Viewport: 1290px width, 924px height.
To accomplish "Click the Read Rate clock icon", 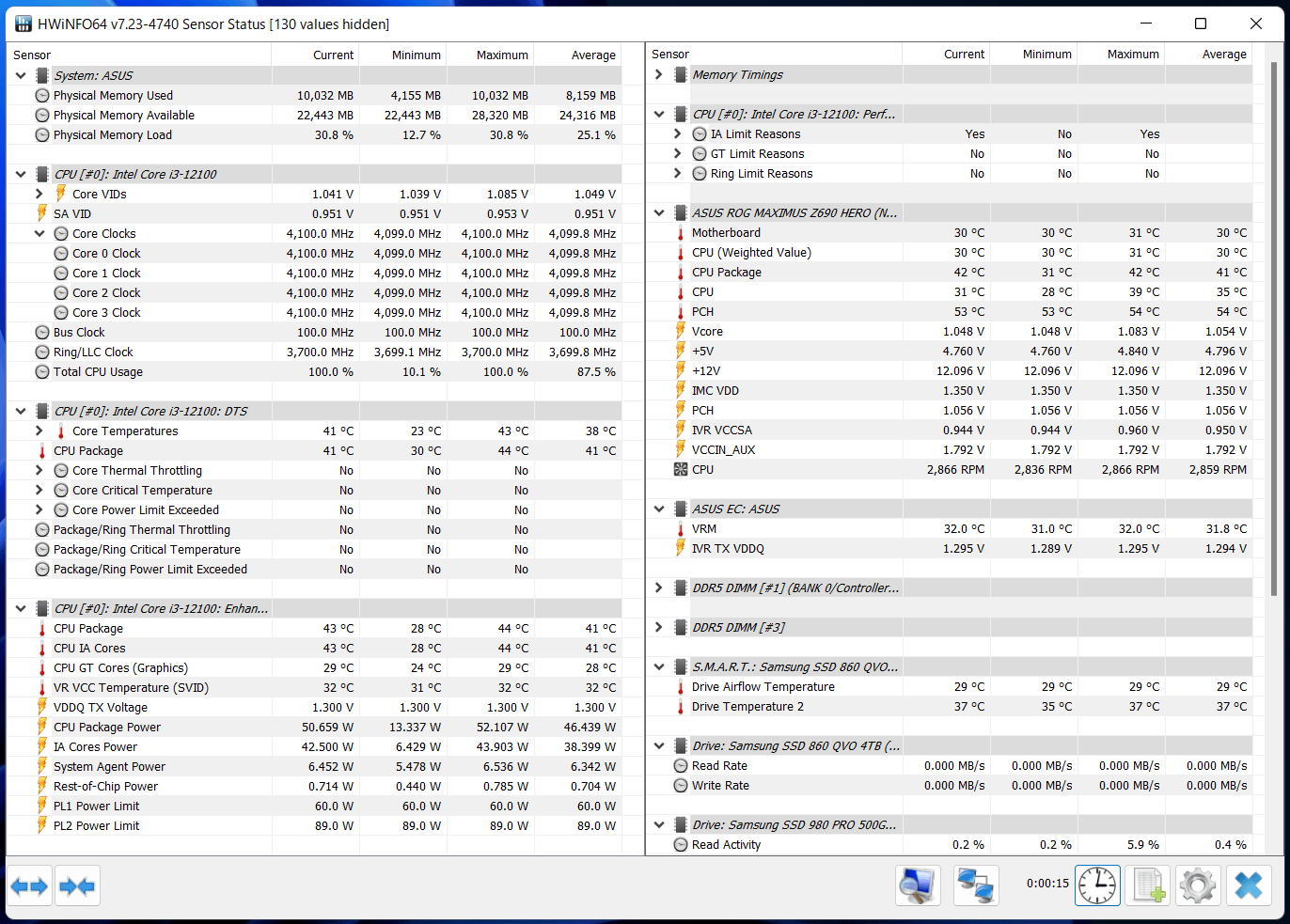I will (x=681, y=765).
